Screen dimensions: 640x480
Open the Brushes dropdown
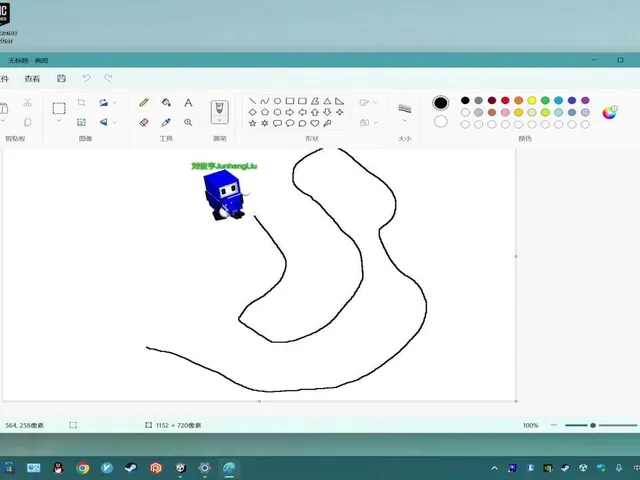click(x=220, y=120)
